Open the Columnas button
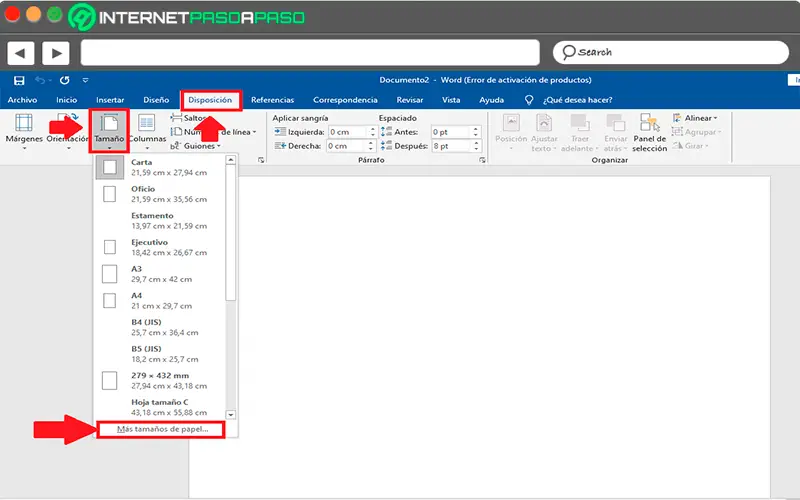Screen dimensions: 800x500 [147, 132]
